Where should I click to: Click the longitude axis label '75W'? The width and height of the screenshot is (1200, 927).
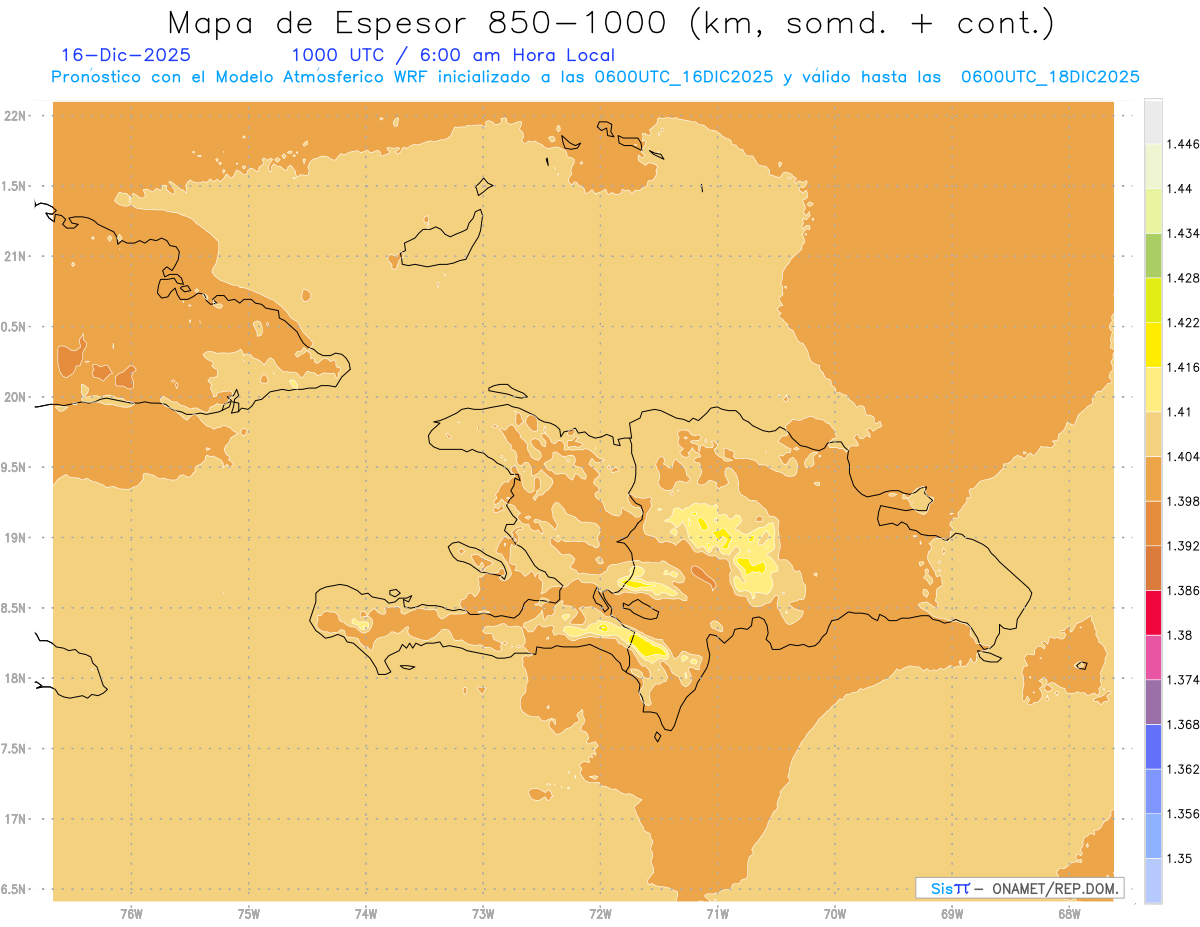pyautogui.click(x=249, y=914)
